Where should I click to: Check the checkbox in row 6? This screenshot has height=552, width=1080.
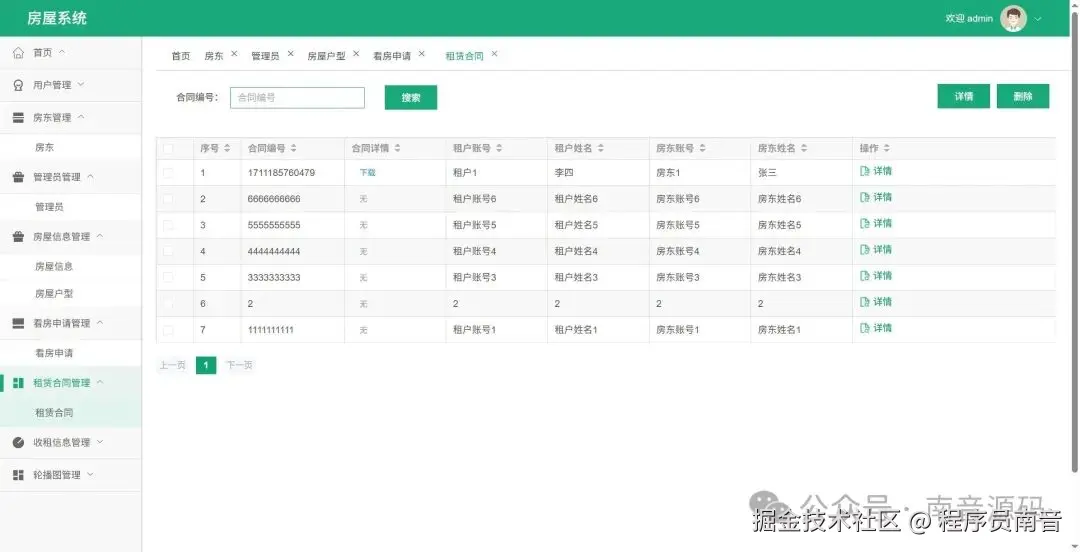pos(168,304)
